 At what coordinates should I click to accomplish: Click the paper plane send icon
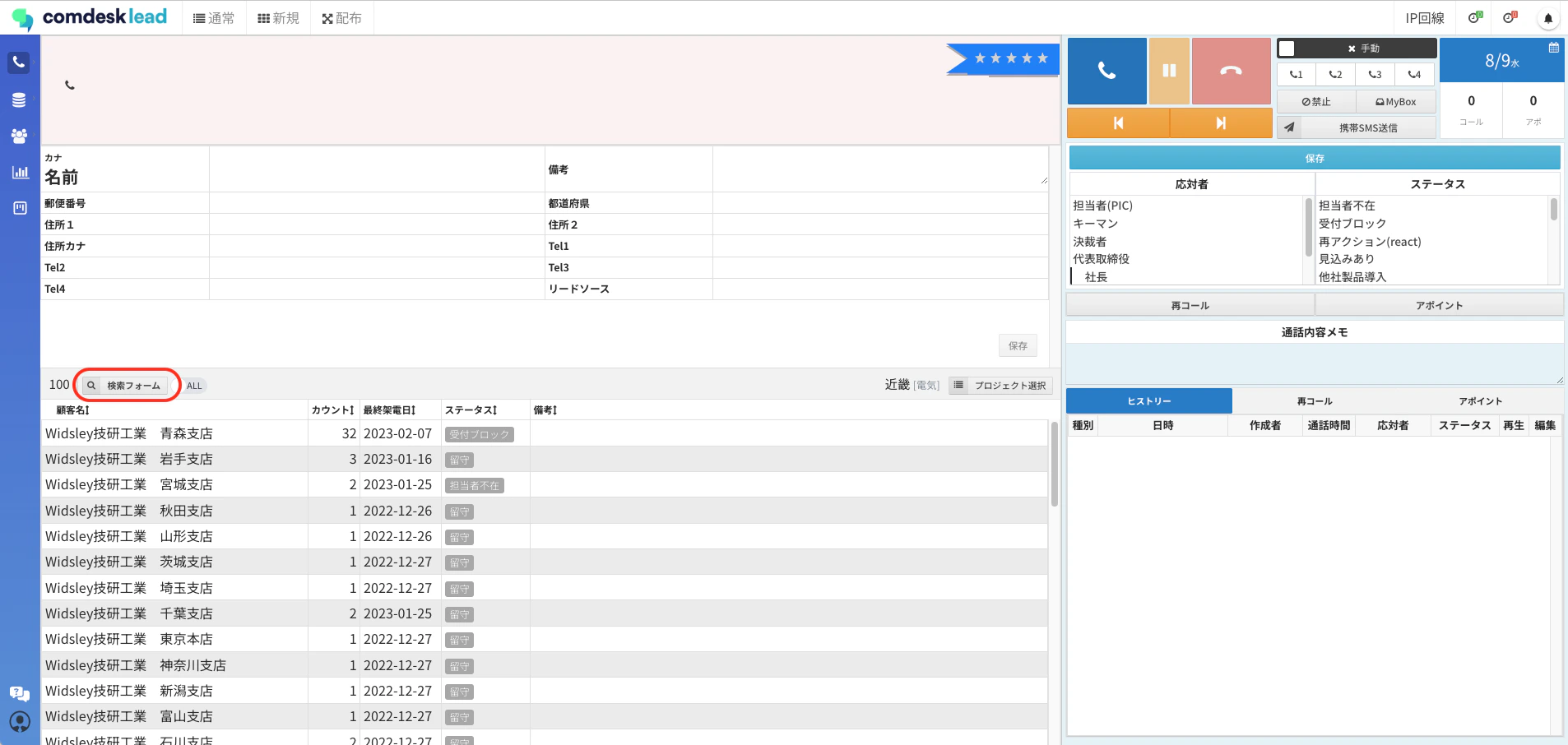(x=1289, y=127)
